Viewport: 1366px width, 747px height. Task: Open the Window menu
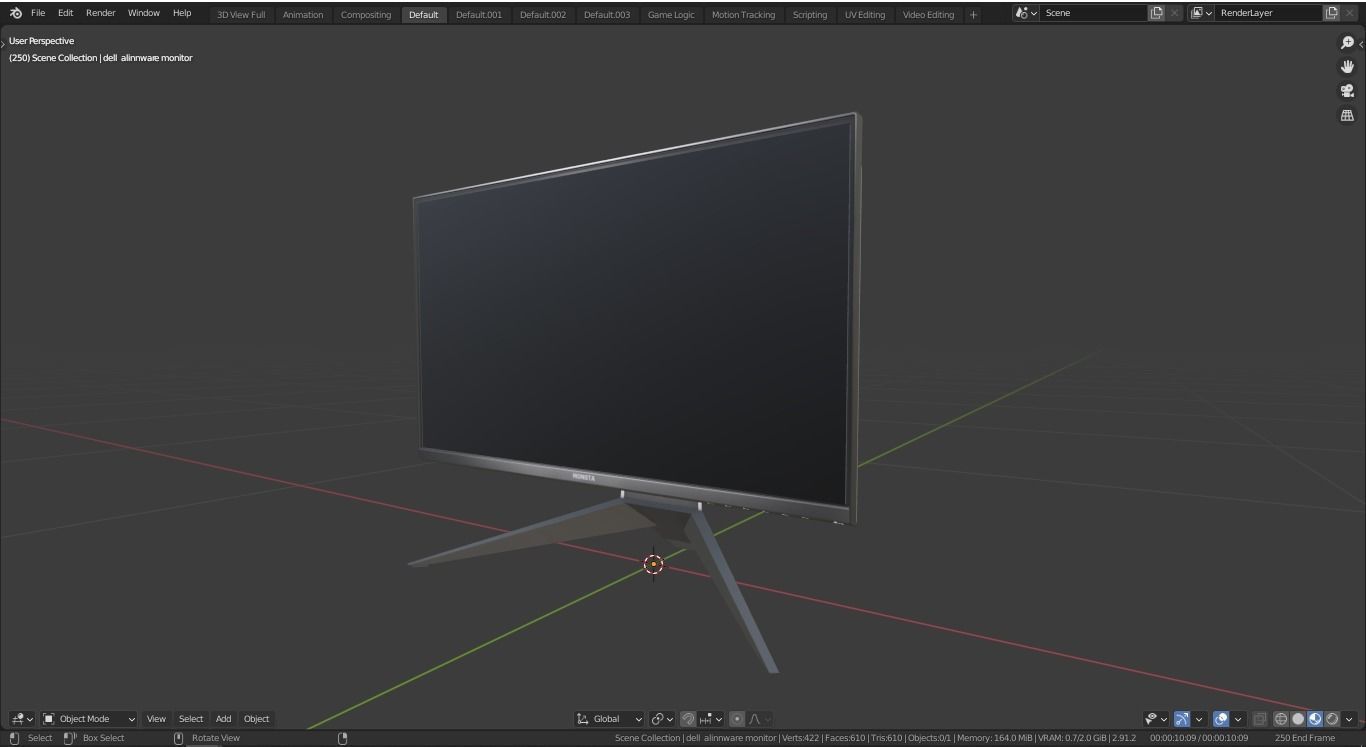(x=144, y=13)
